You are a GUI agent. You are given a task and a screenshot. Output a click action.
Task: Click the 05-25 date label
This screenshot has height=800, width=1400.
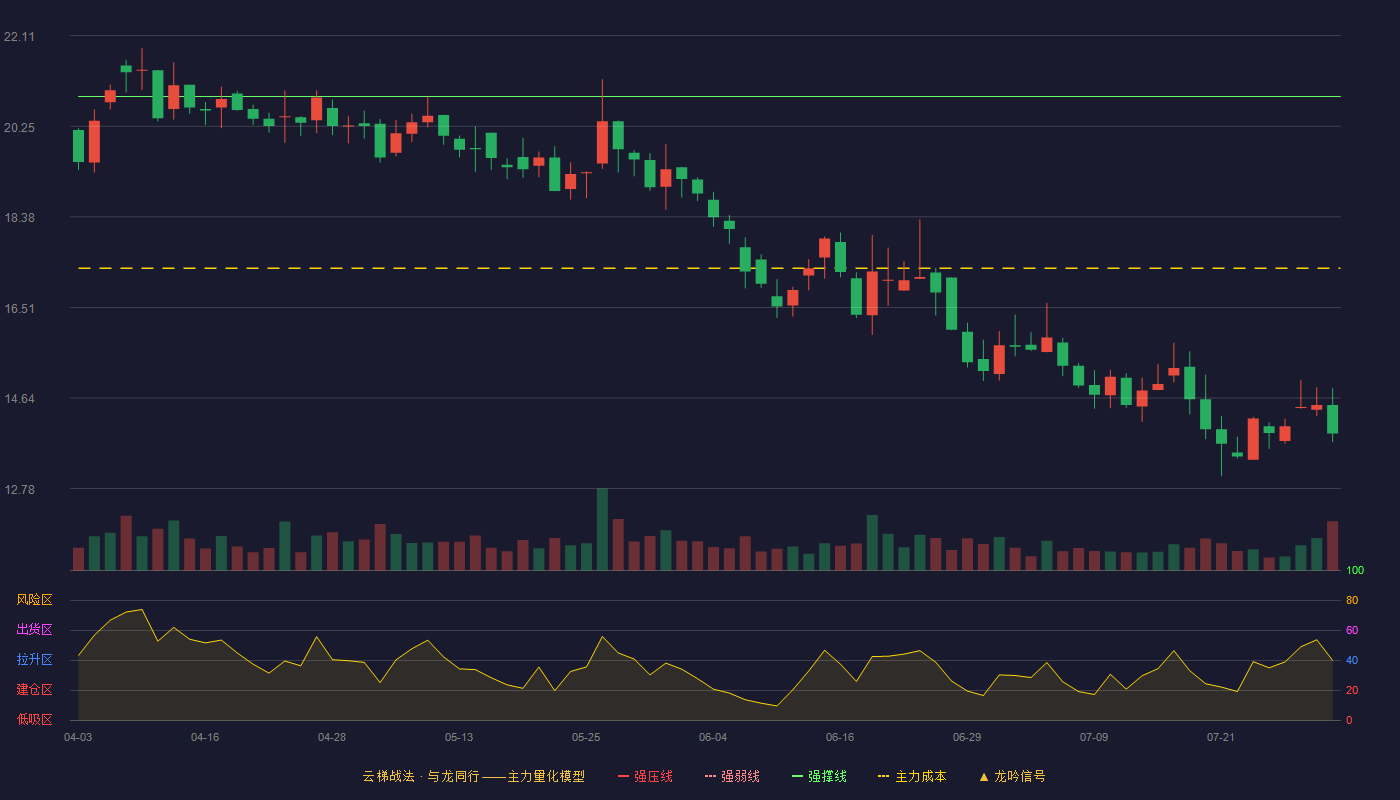586,737
